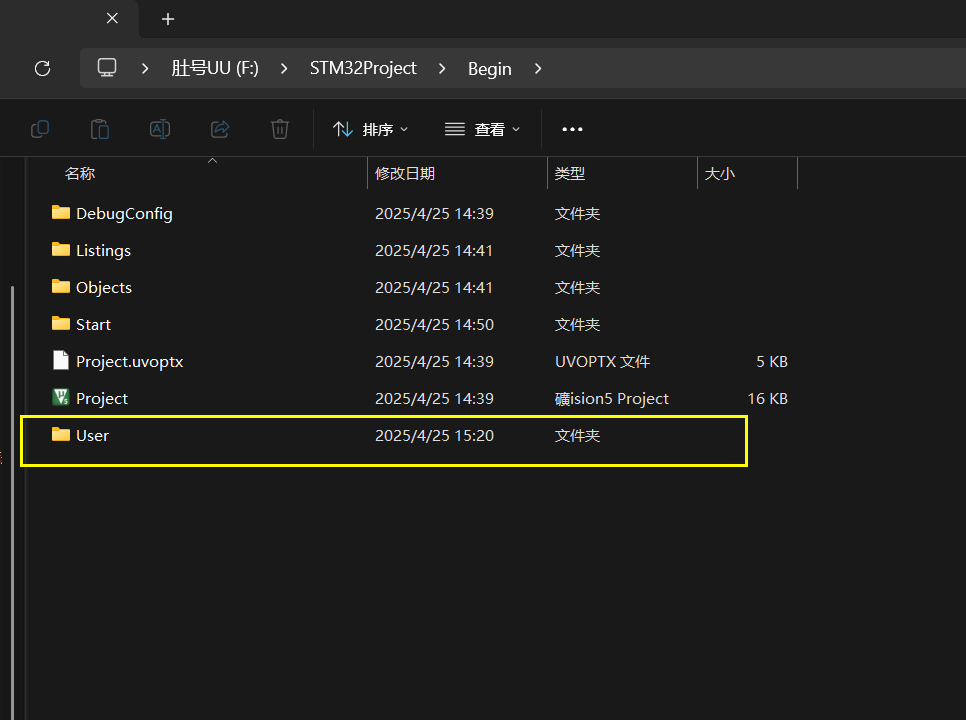
Task: Click the copy toolbar icon
Action: pyautogui.click(x=40, y=129)
